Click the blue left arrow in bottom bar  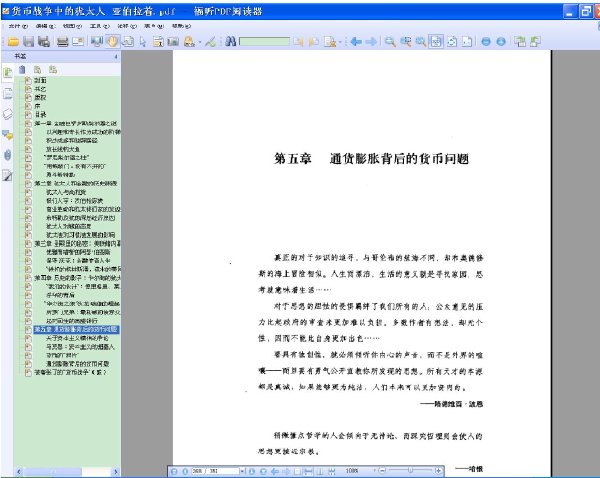pos(275,471)
